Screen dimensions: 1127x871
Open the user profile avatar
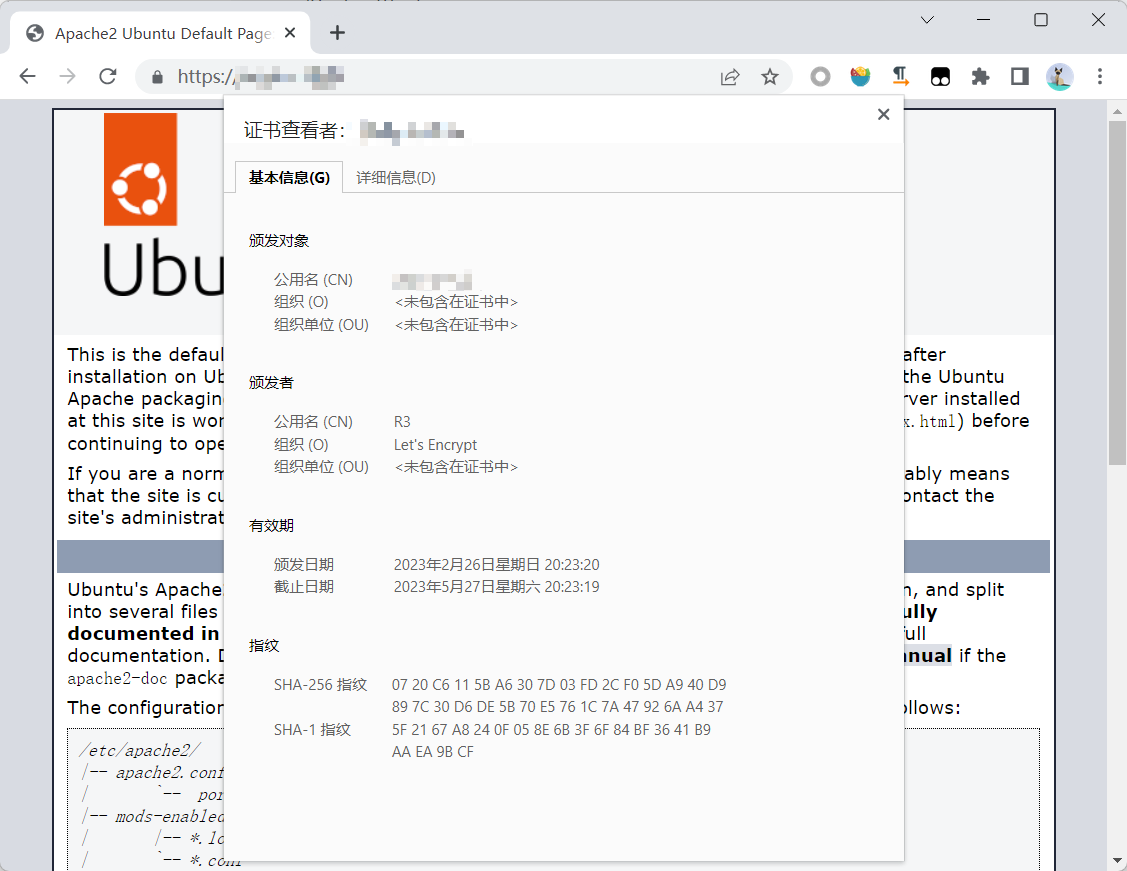(x=1059, y=76)
